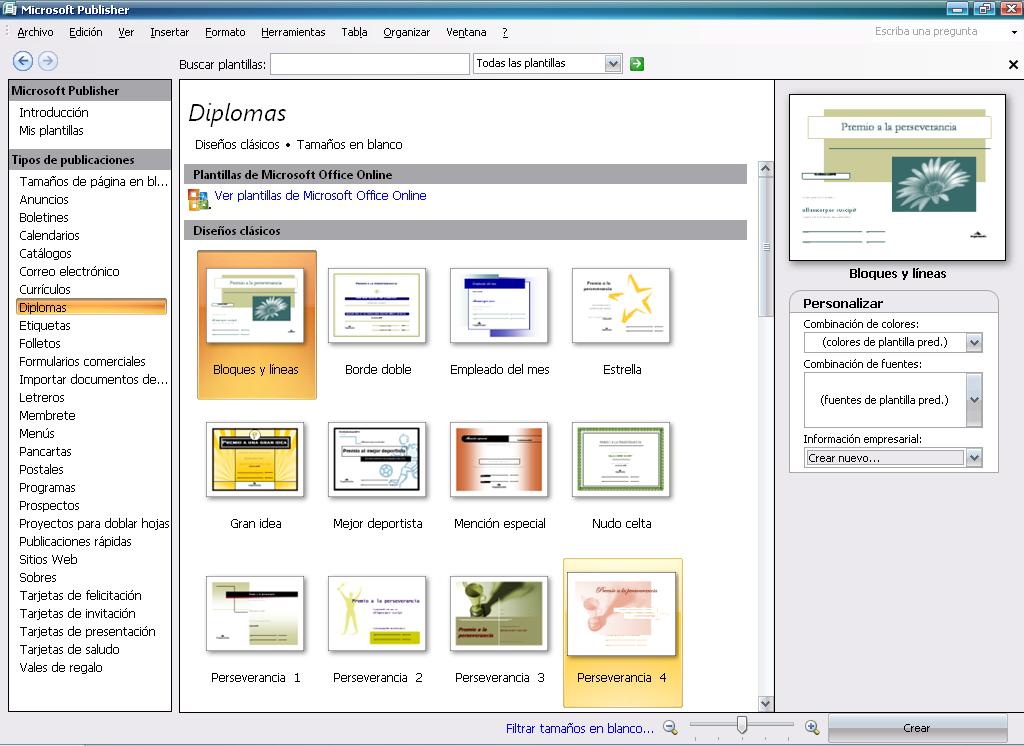Open Mis plantillas in the sidebar

click(x=52, y=131)
